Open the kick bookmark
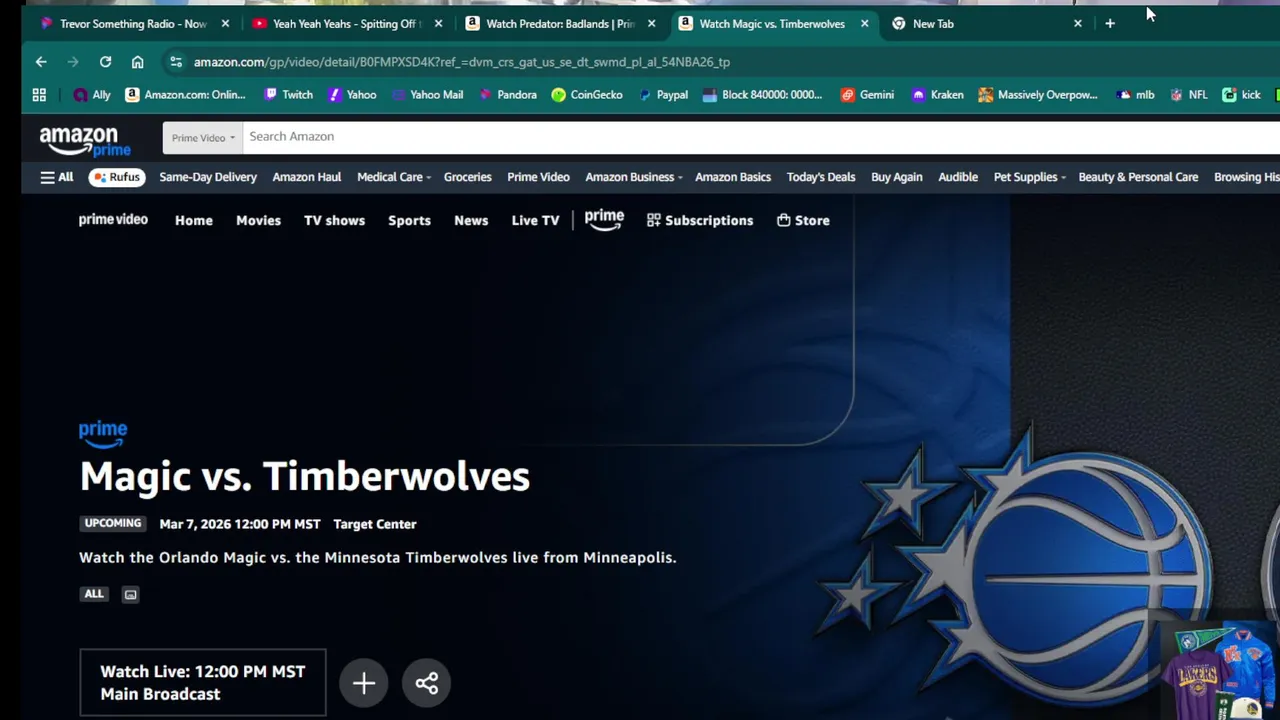This screenshot has height=720, width=1280. click(1241, 95)
